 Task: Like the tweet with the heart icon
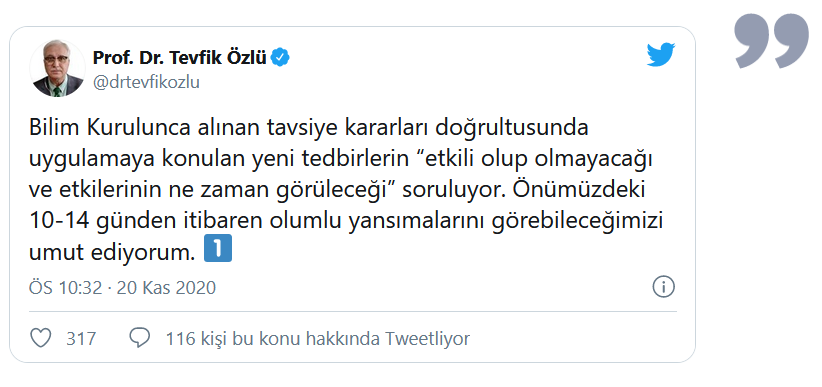pyautogui.click(x=40, y=338)
